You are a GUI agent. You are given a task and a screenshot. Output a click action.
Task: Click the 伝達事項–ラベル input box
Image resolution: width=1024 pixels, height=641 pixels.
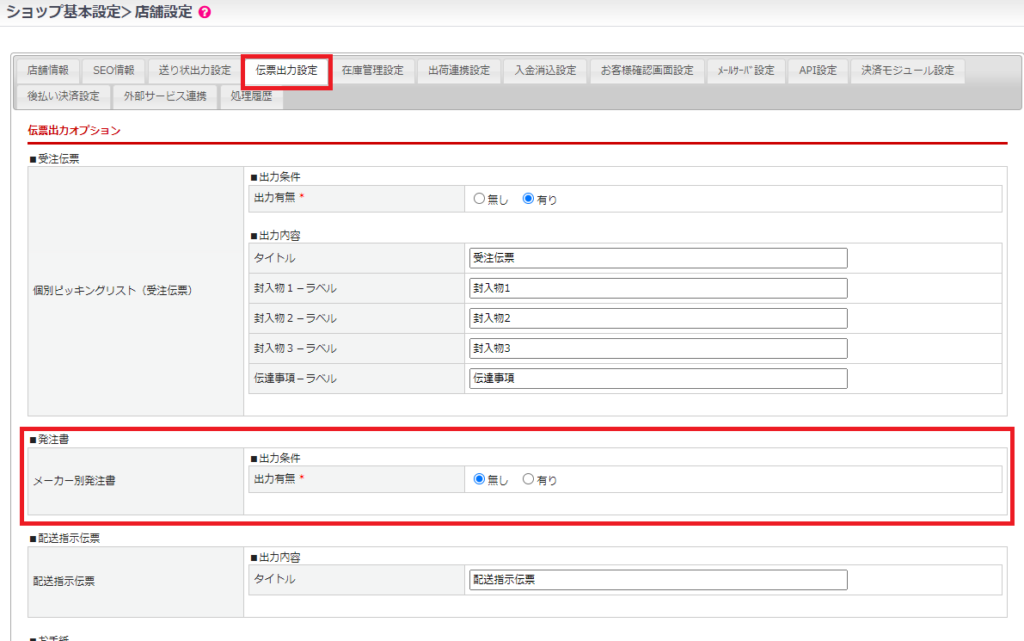657,379
